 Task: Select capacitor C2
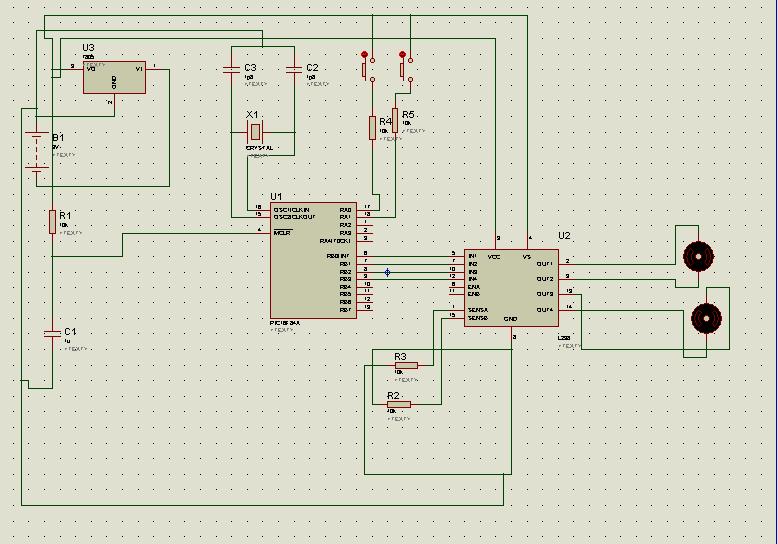(294, 69)
